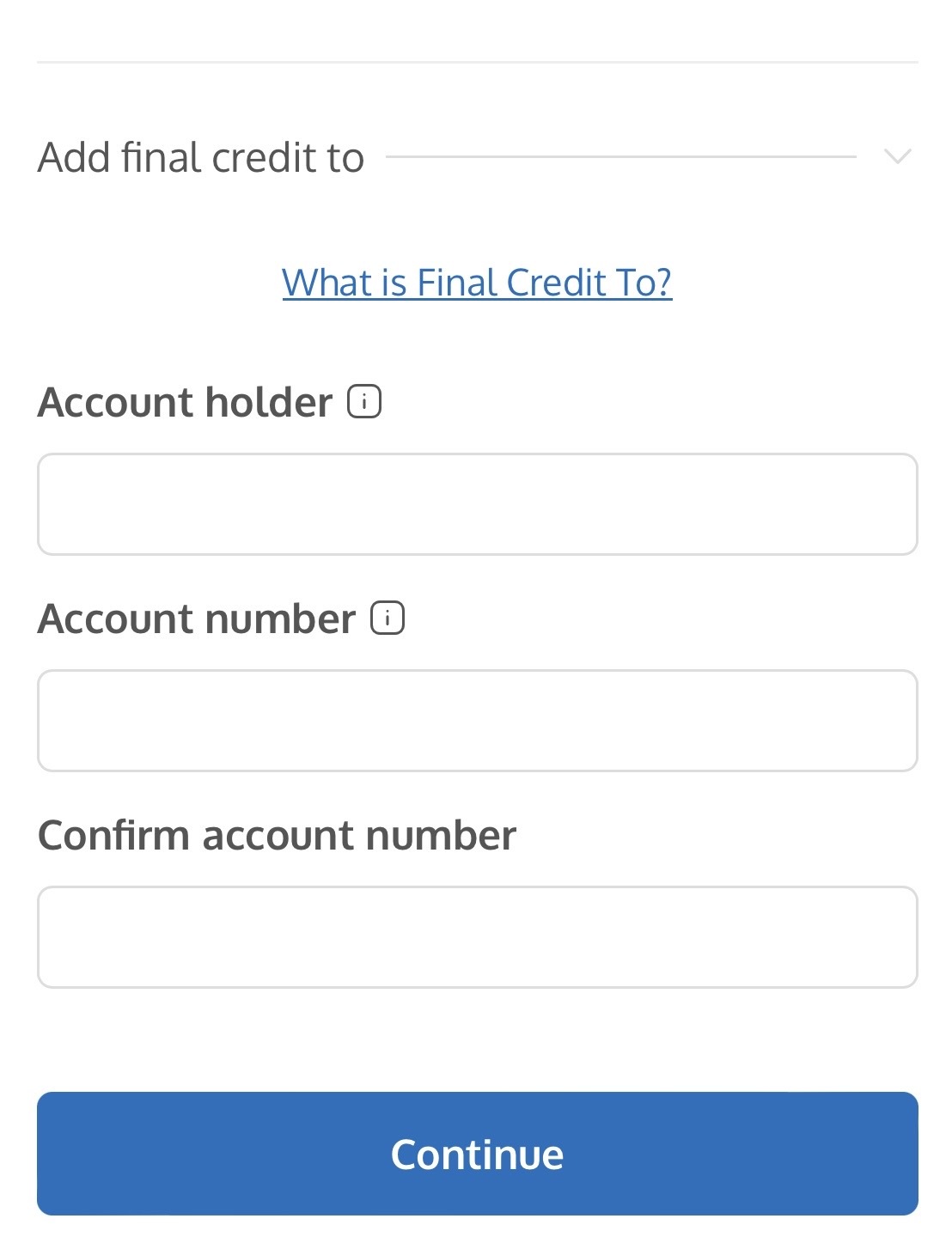Screen dimensions: 952x1243
Task: Tap Continue to proceed with the transfer
Action: tap(477, 1154)
